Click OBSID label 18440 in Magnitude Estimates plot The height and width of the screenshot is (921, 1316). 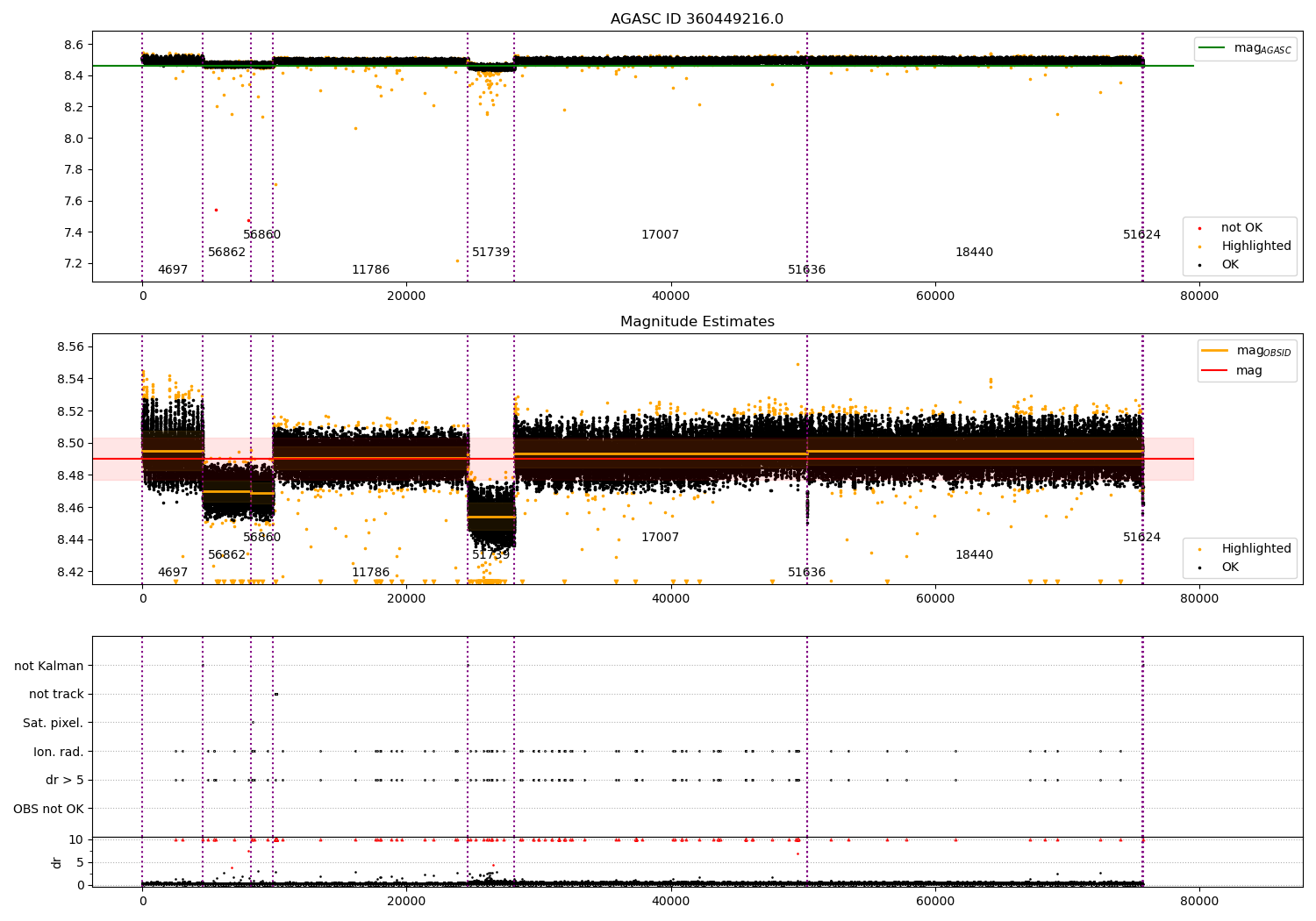974,555
